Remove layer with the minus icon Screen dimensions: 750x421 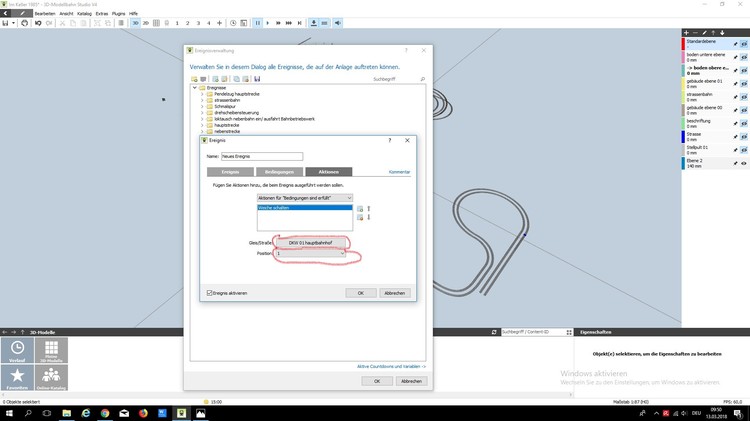[695, 33]
